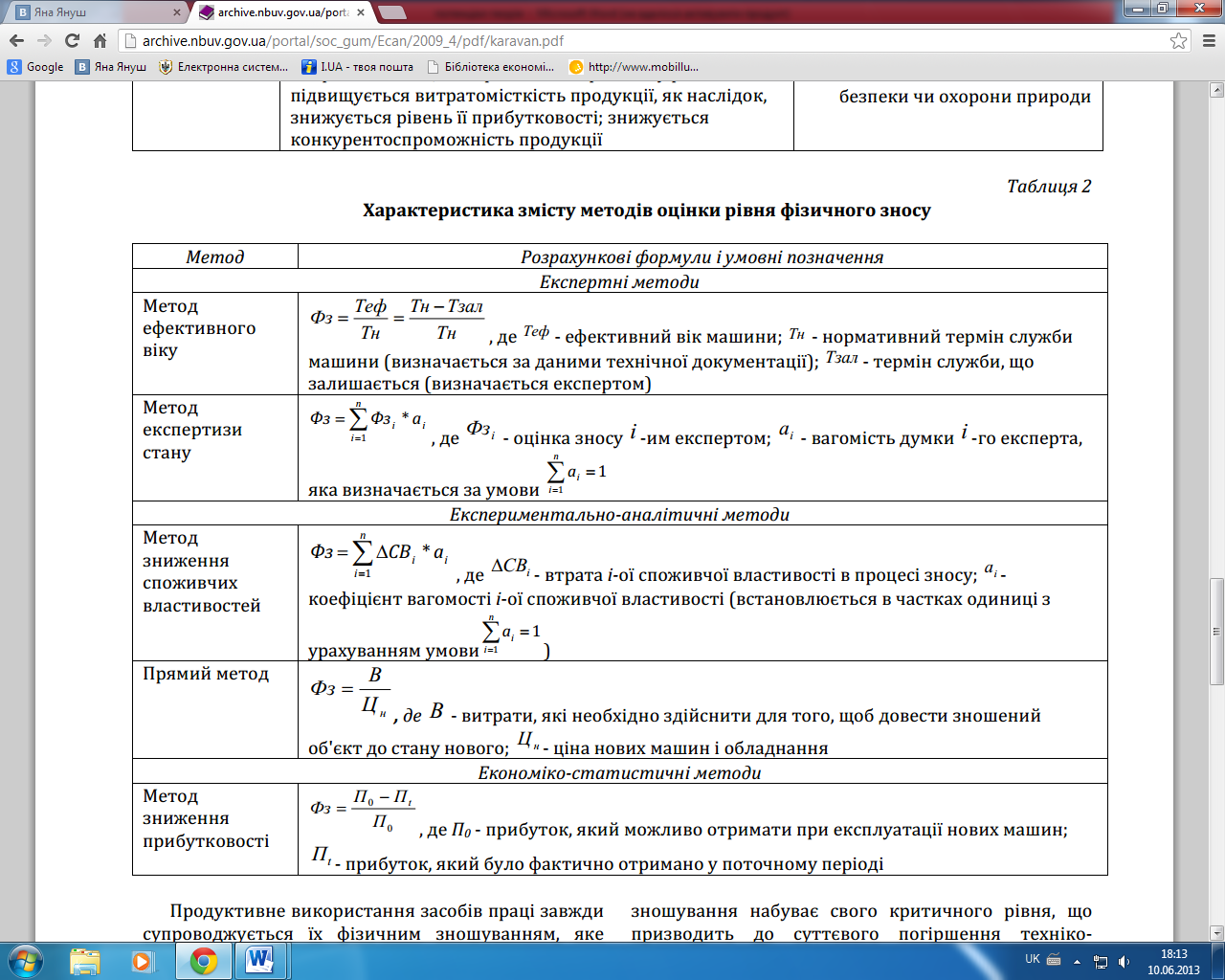The height and width of the screenshot is (980, 1225).
Task: Click the text 'конкурентоспроможність продукції'
Action: 446,140
